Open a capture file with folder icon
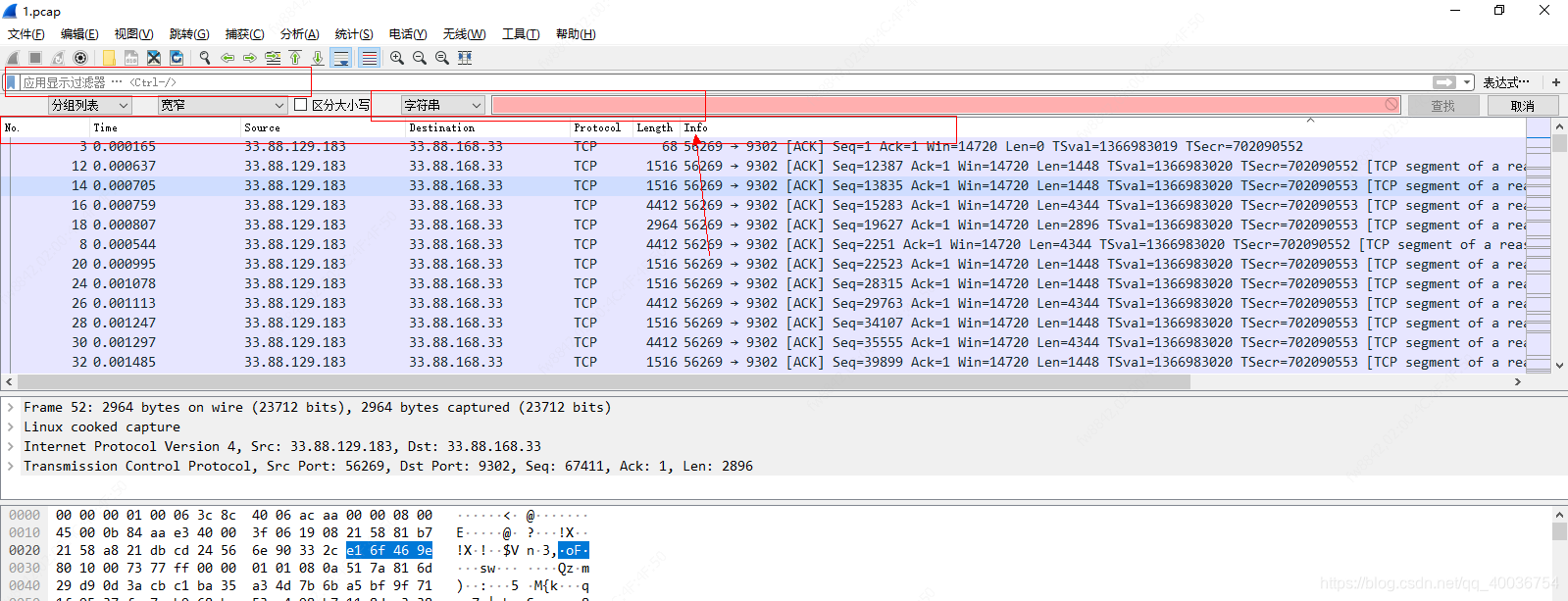This screenshot has height=601, width=1568. 109,58
